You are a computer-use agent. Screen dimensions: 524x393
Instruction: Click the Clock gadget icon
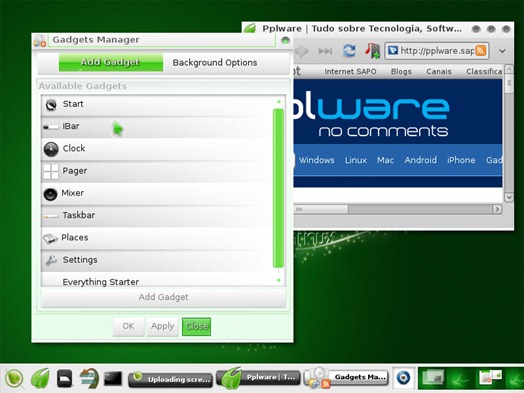pyautogui.click(x=51, y=149)
